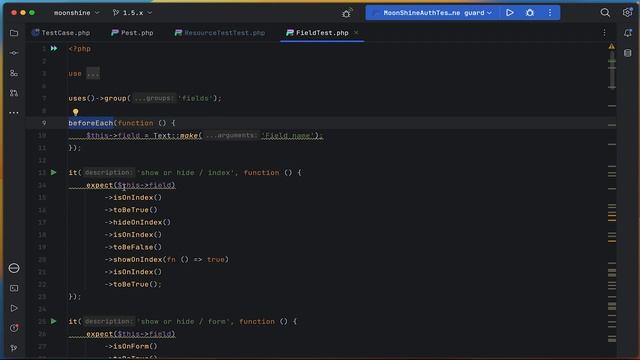The image size is (640, 360).
Task: Open the Commit tool window
Action: [14, 53]
